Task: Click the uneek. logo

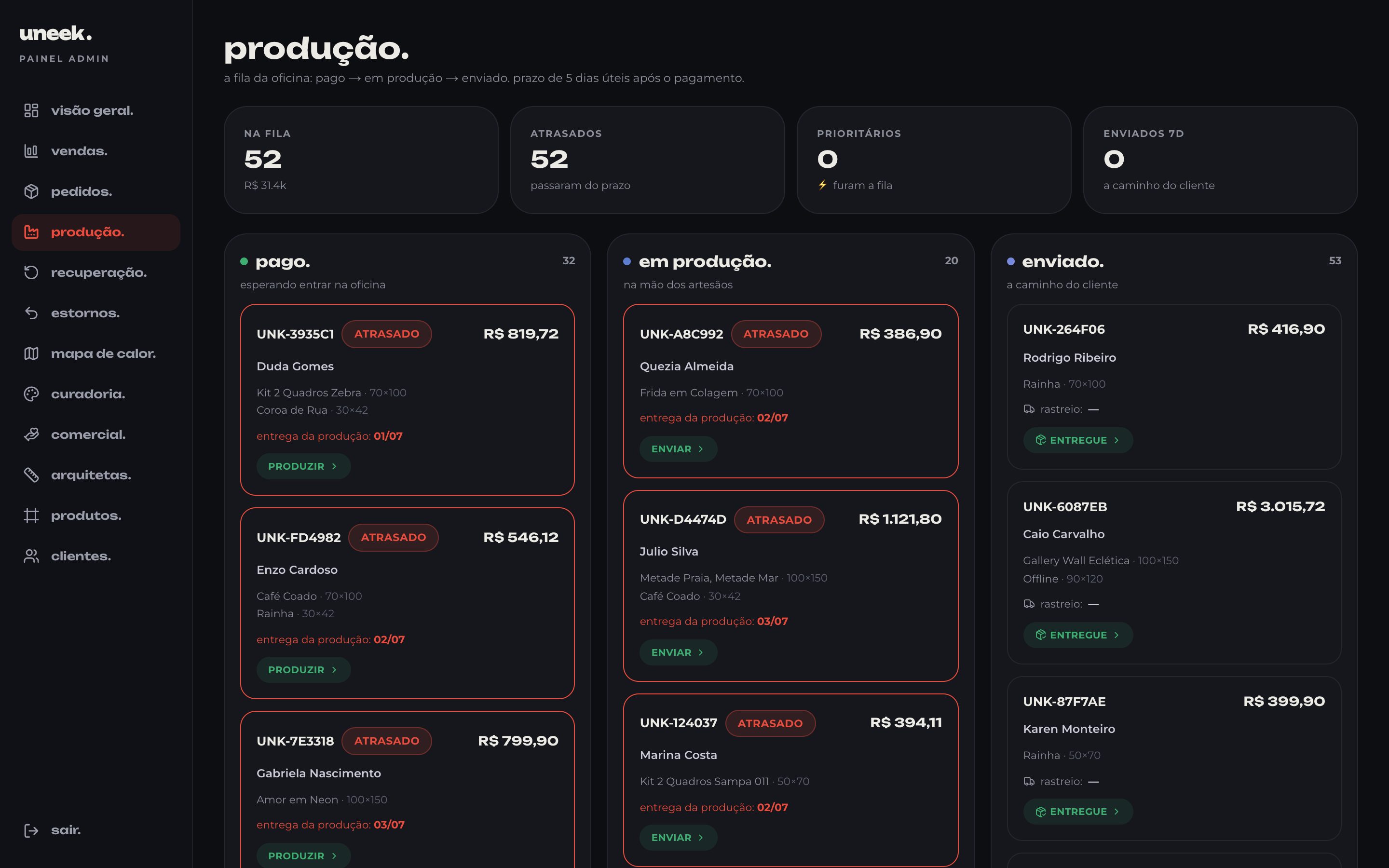Action: 55,33
